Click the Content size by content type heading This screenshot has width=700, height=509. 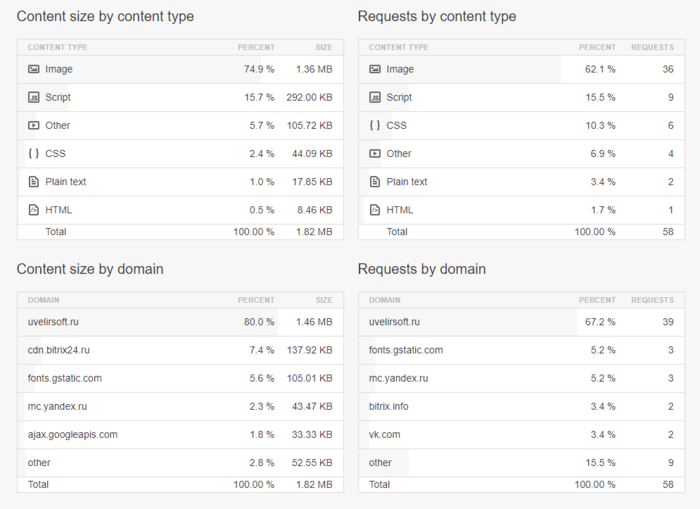[x=105, y=17]
